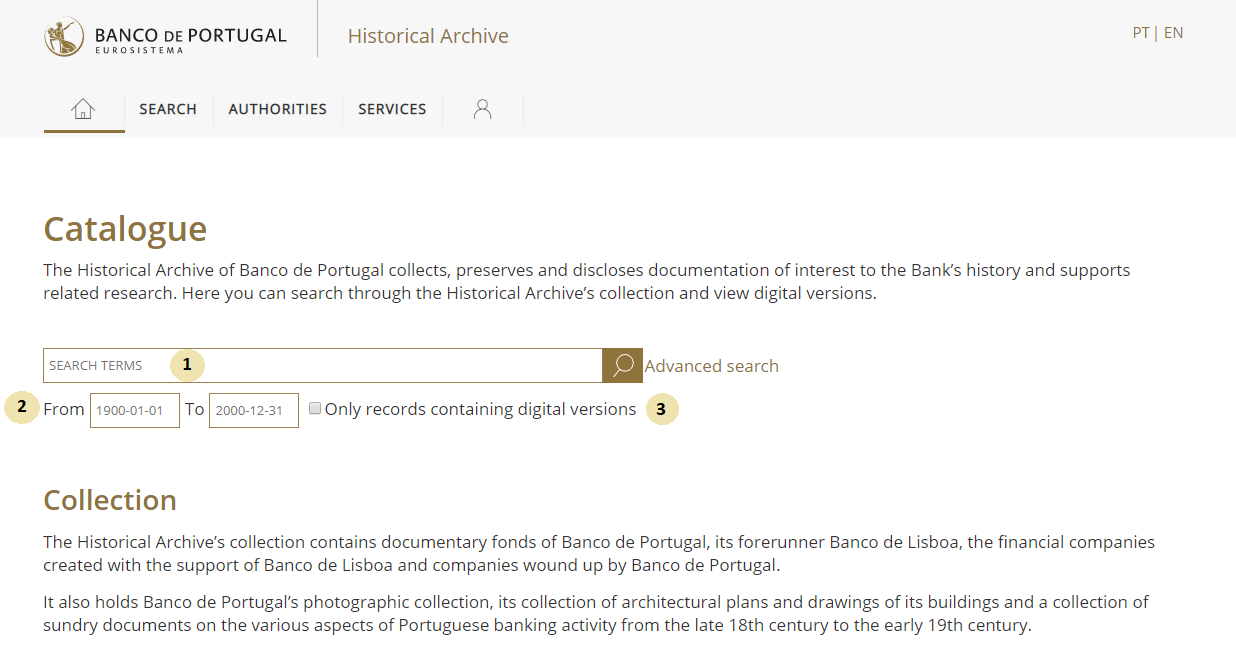This screenshot has height=668, width=1236.
Task: Click the Catalogue heading
Action: pos(125,229)
